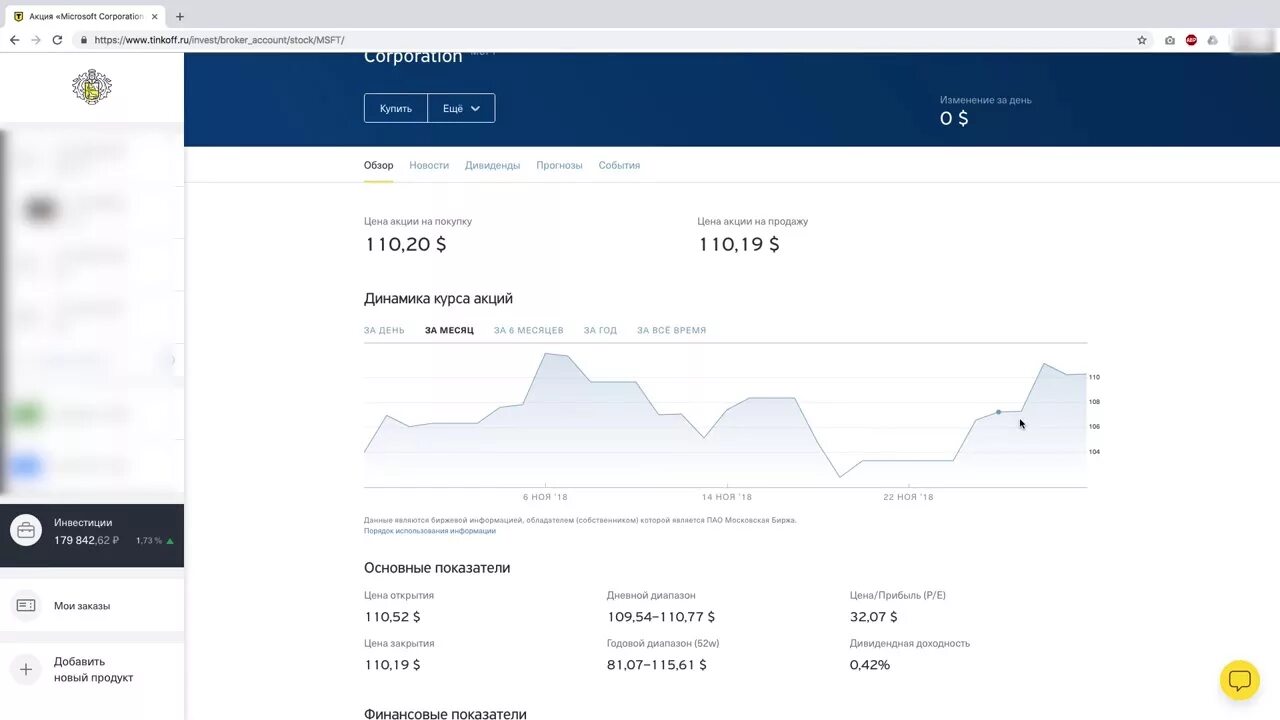
Task: Click the padlock site security icon
Action: coord(84,40)
